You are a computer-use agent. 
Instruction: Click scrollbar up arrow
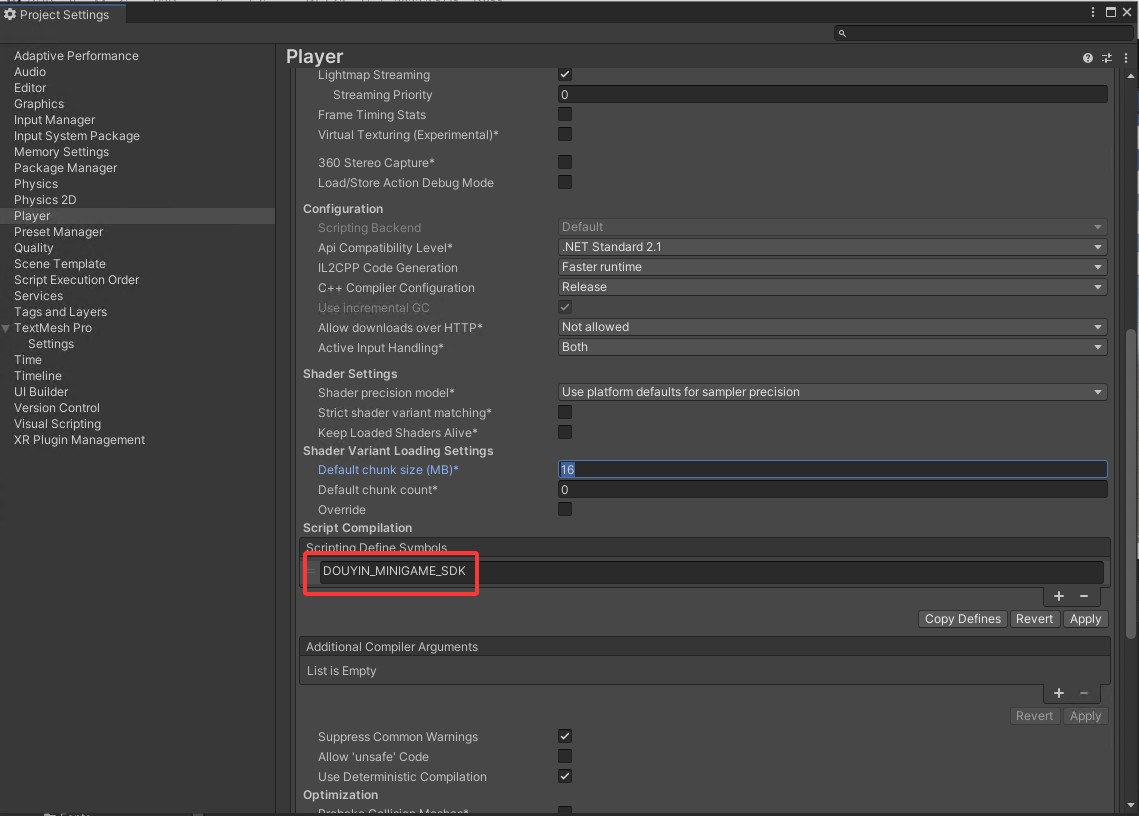click(x=1130, y=76)
